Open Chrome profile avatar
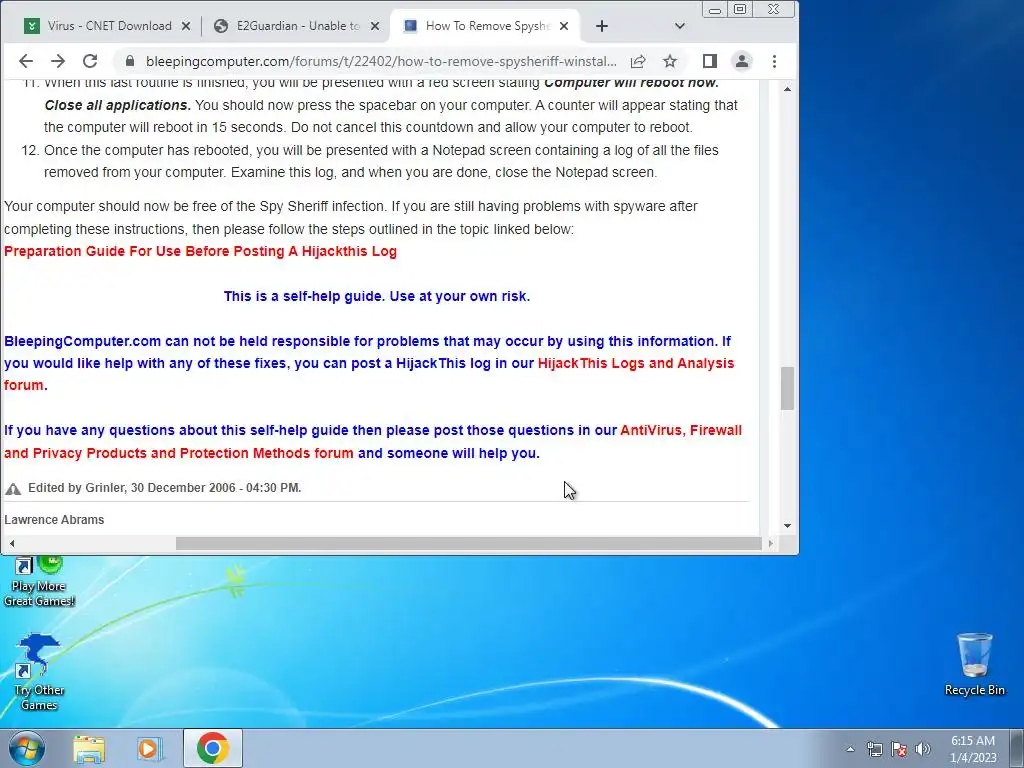1024x768 pixels. click(x=742, y=61)
